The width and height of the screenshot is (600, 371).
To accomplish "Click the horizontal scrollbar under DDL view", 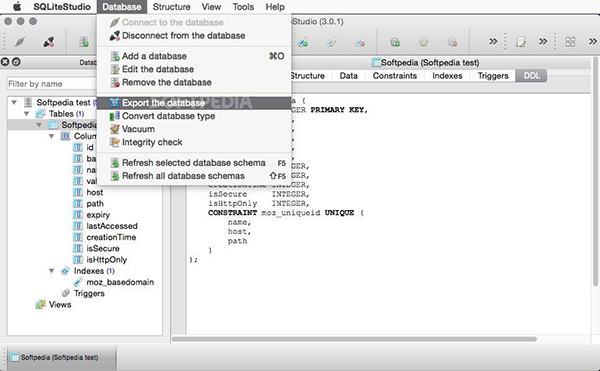I will (x=354, y=339).
